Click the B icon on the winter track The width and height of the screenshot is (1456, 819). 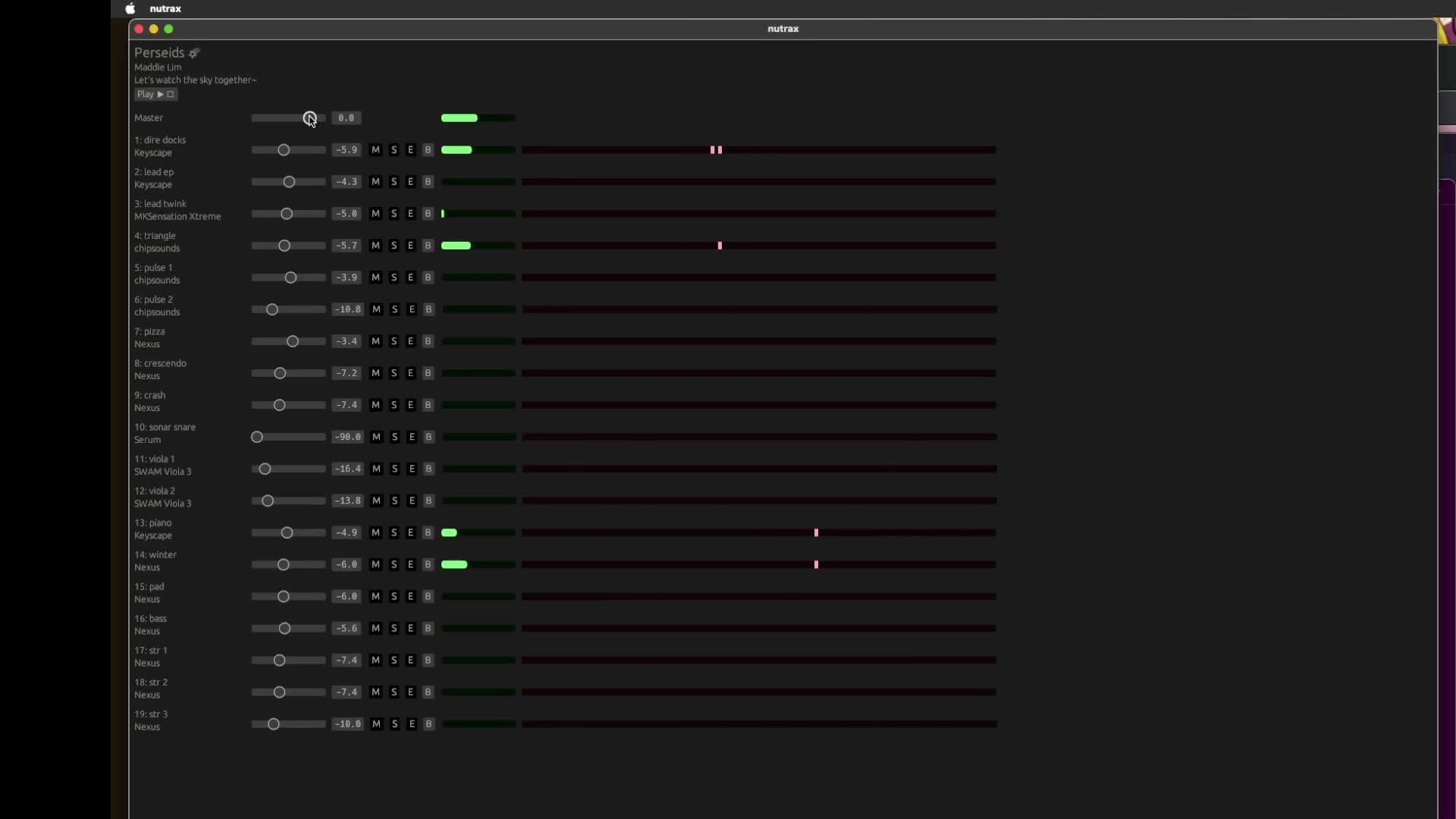click(x=428, y=564)
